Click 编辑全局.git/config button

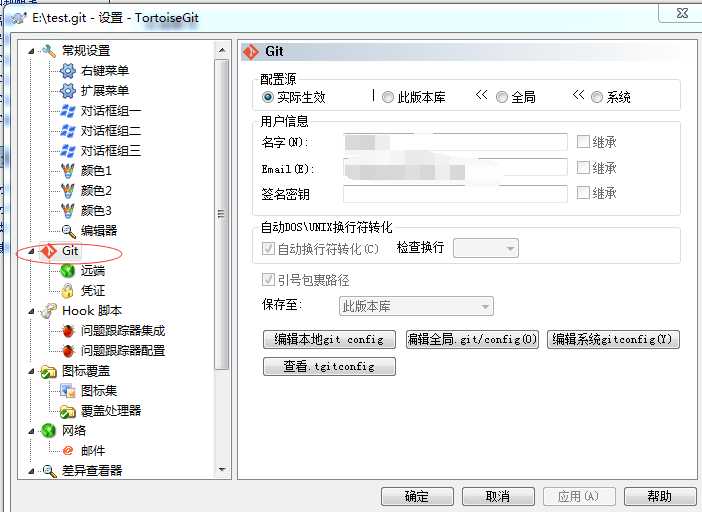click(472, 340)
